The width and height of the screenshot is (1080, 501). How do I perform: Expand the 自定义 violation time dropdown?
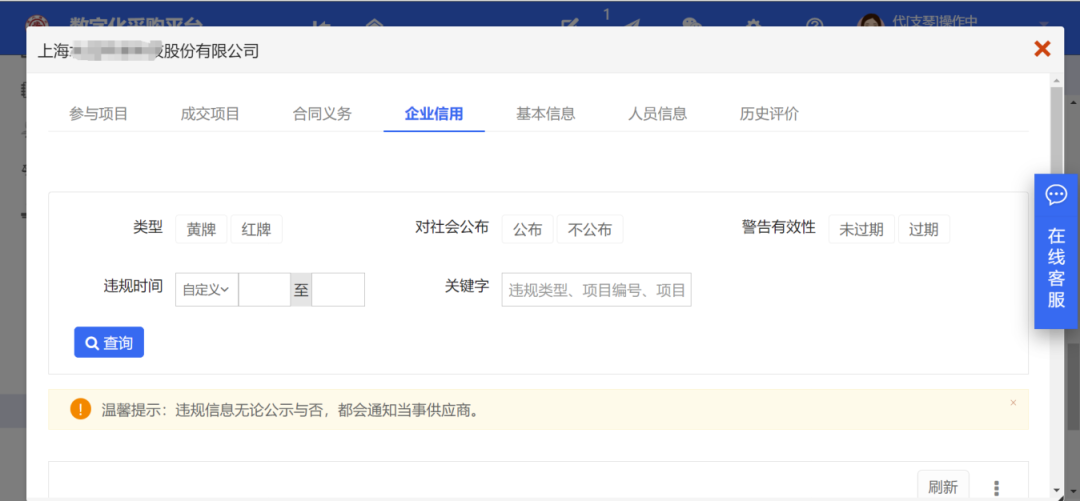206,290
